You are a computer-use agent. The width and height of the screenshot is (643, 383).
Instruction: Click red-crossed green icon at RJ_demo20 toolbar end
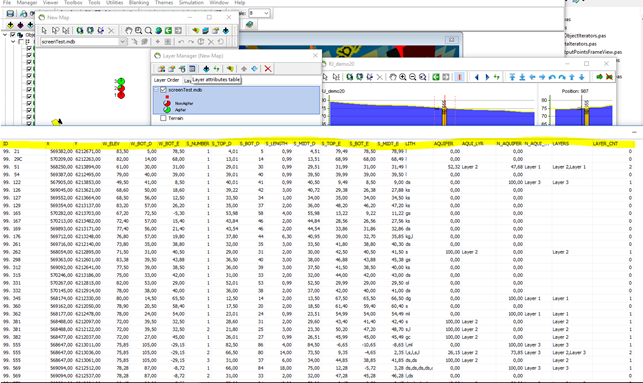click(x=609, y=77)
